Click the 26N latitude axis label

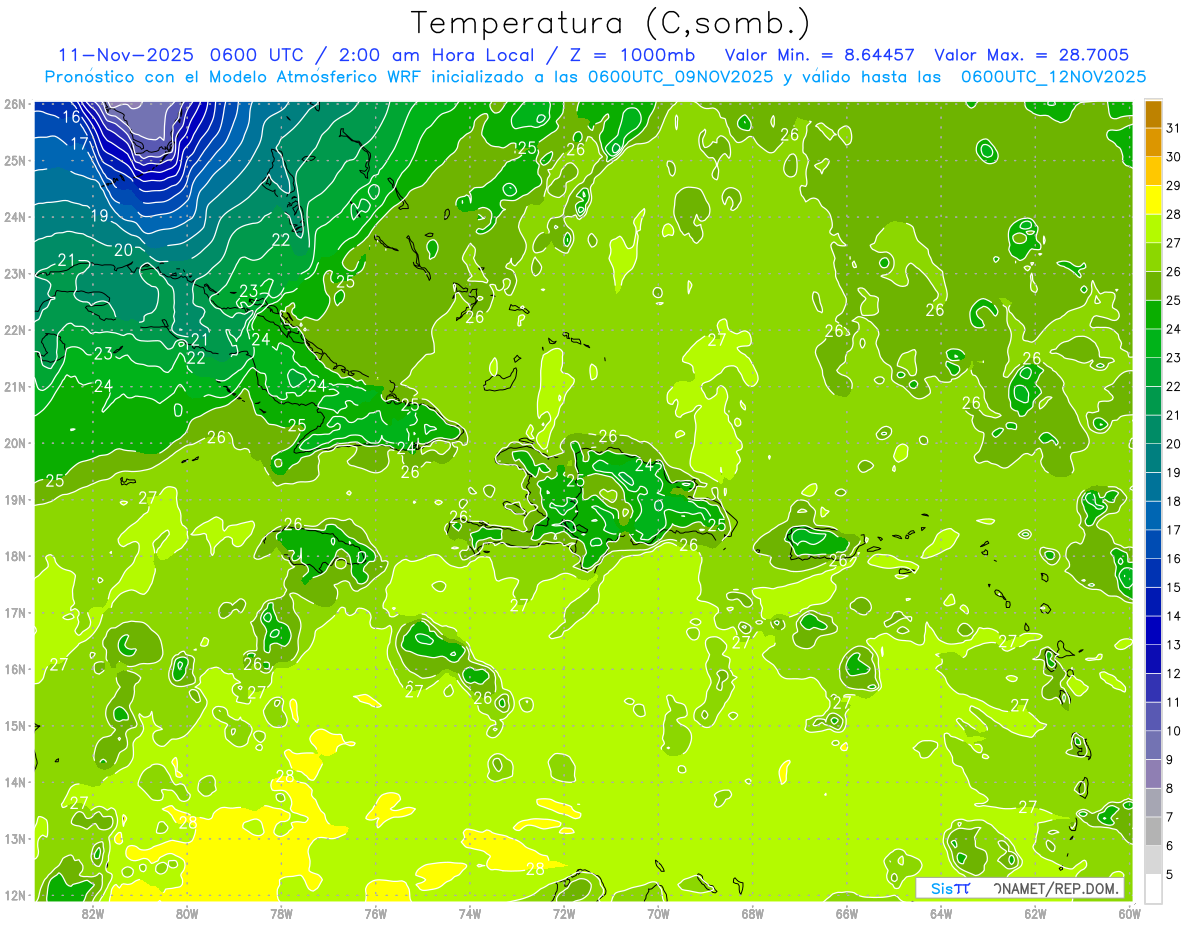[15, 104]
